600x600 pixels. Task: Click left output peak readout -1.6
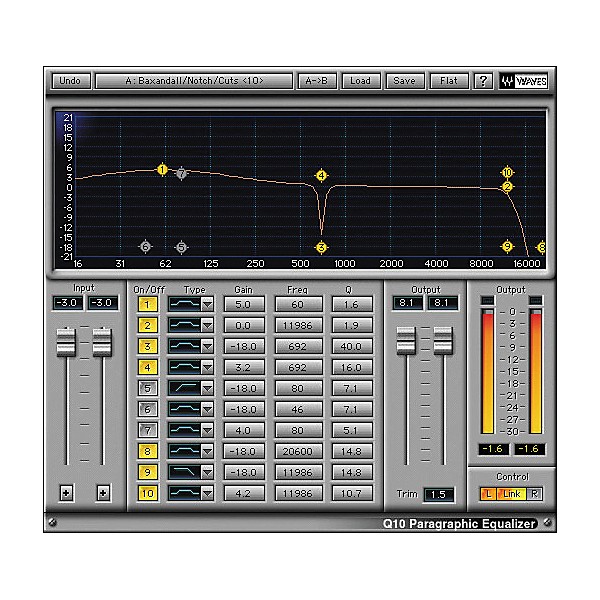[494, 449]
